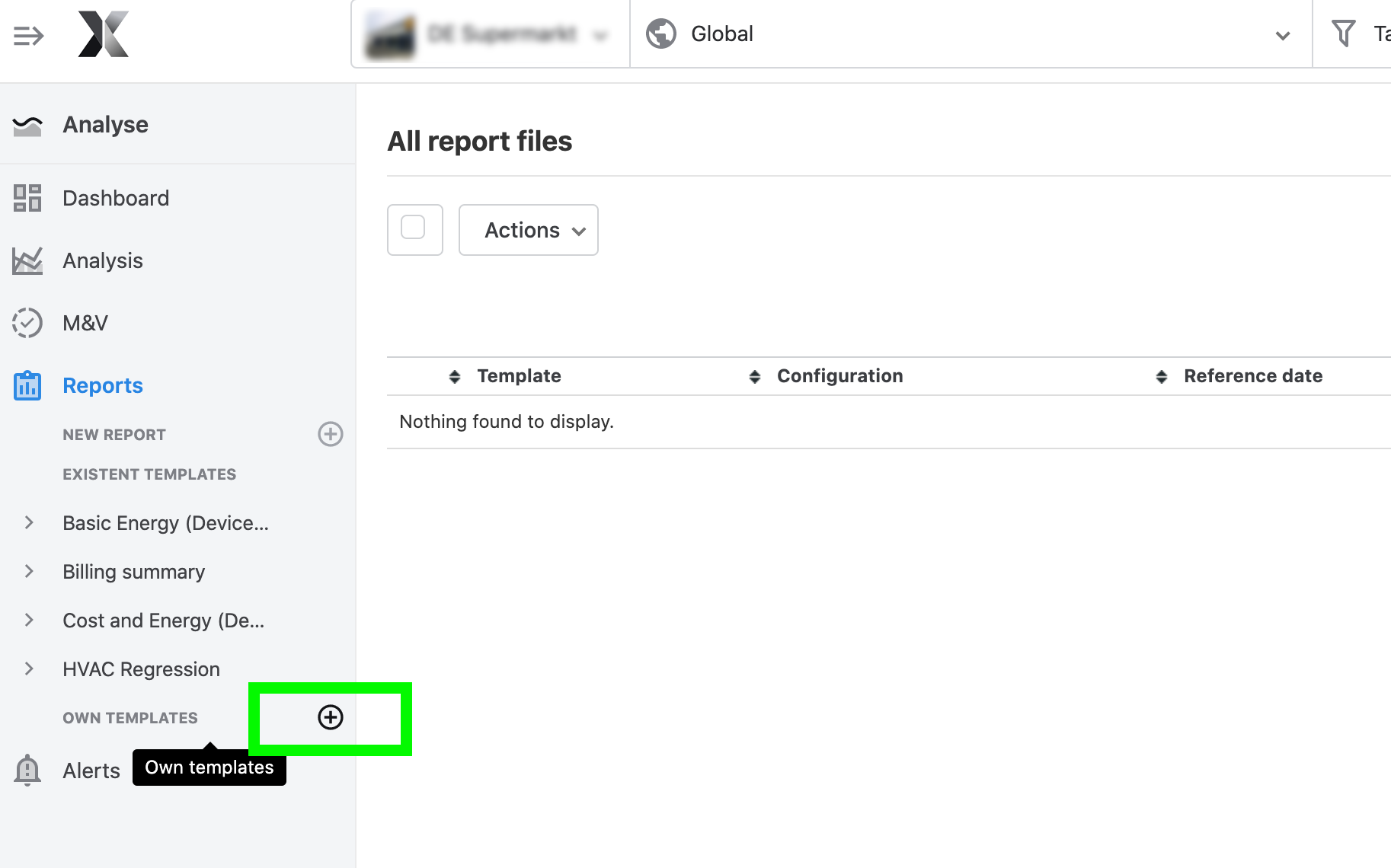The height and width of the screenshot is (868, 1391).
Task: Expand the Cost and Energy (De... template
Action: 29,620
